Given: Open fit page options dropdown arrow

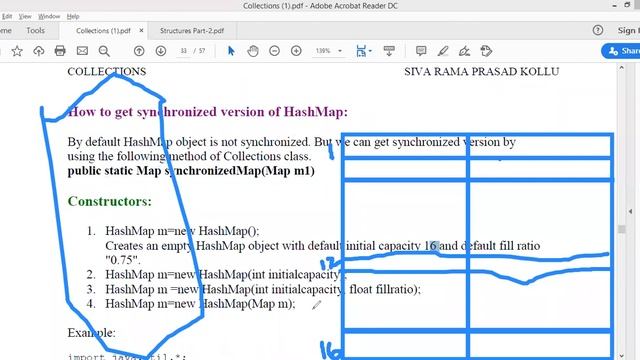Looking at the screenshot, I should pyautogui.click(x=370, y=51).
